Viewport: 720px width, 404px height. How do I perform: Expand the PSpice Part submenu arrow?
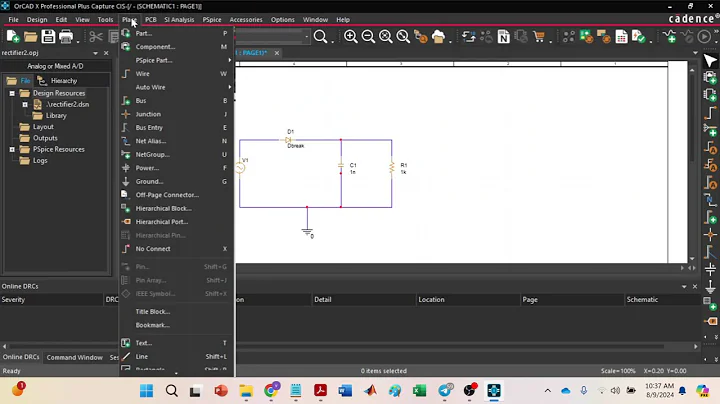click(x=229, y=60)
